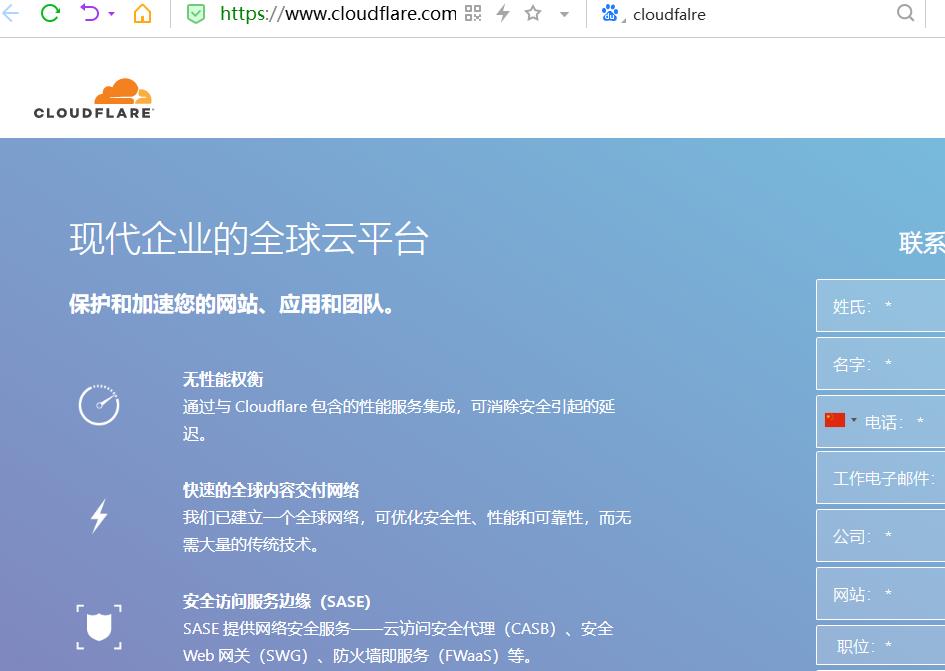The height and width of the screenshot is (671, 945).
Task: Click the magnifier search icon
Action: (x=905, y=13)
